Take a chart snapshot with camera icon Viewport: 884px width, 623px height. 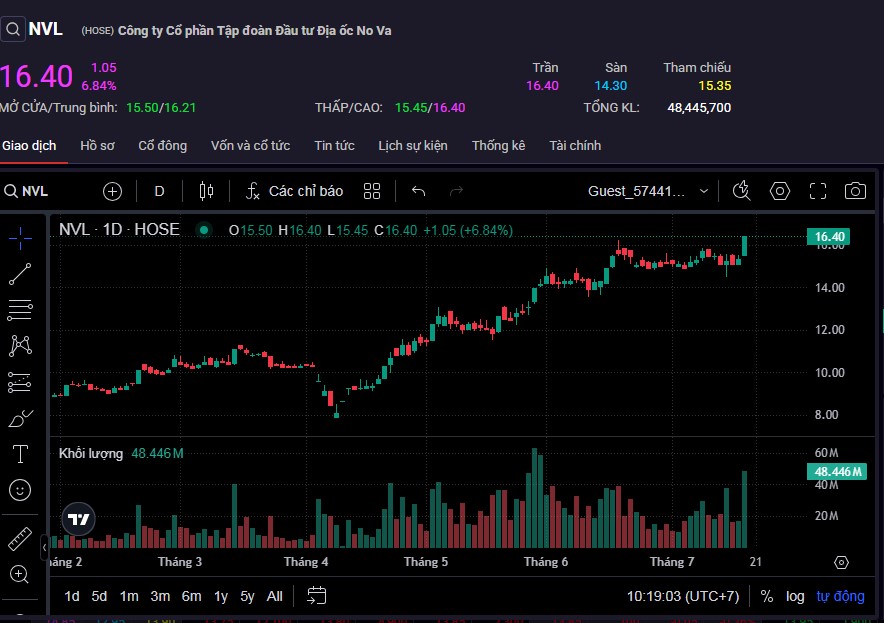(855, 191)
